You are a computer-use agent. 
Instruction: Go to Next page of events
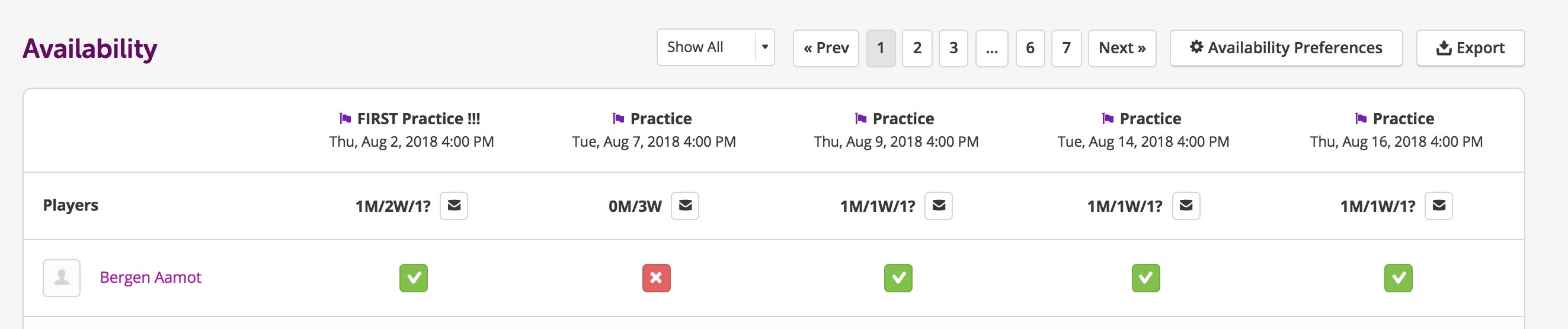[1122, 48]
